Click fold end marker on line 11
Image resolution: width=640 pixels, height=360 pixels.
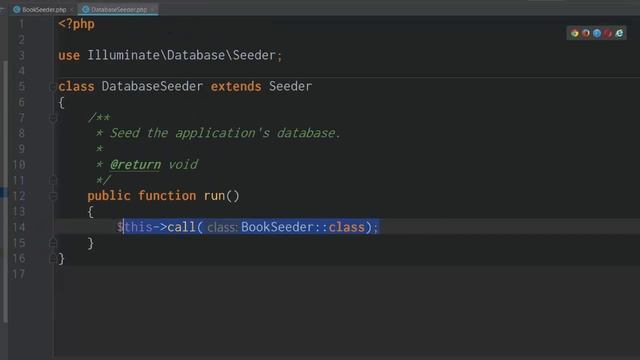(x=53, y=180)
